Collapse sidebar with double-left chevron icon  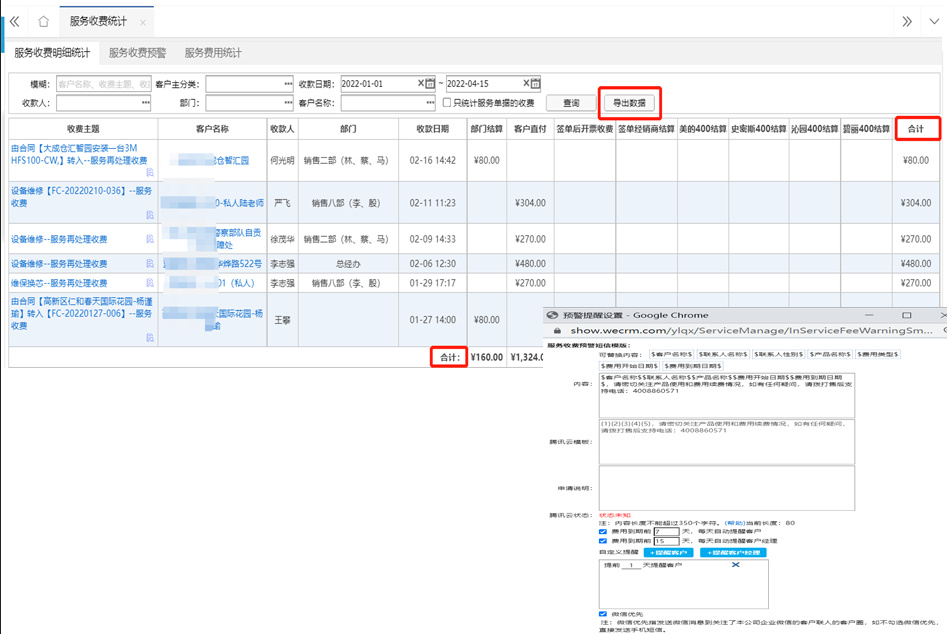pyautogui.click(x=14, y=21)
